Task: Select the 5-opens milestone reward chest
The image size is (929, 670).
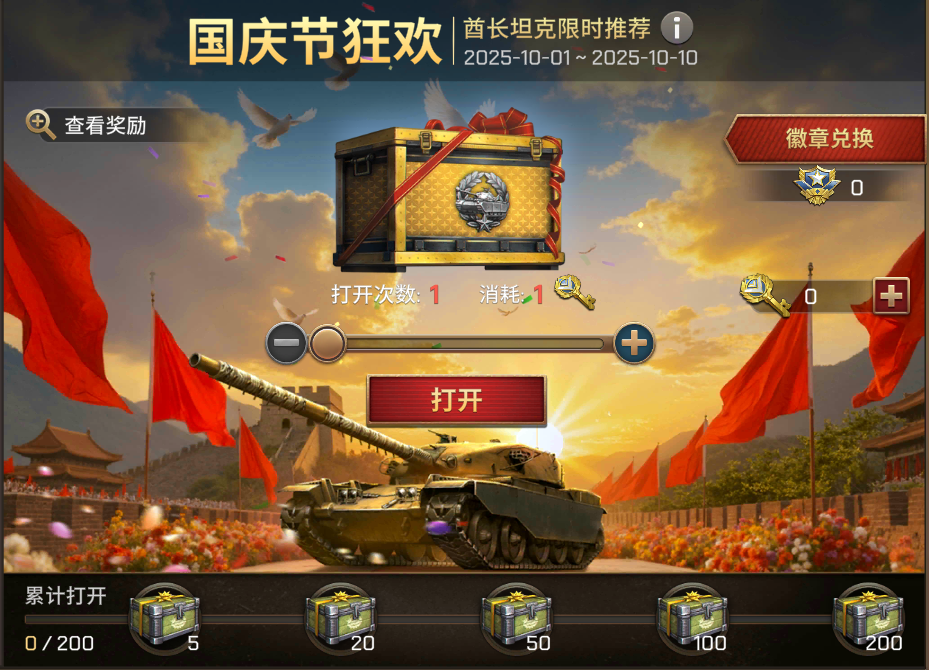Action: (x=166, y=617)
